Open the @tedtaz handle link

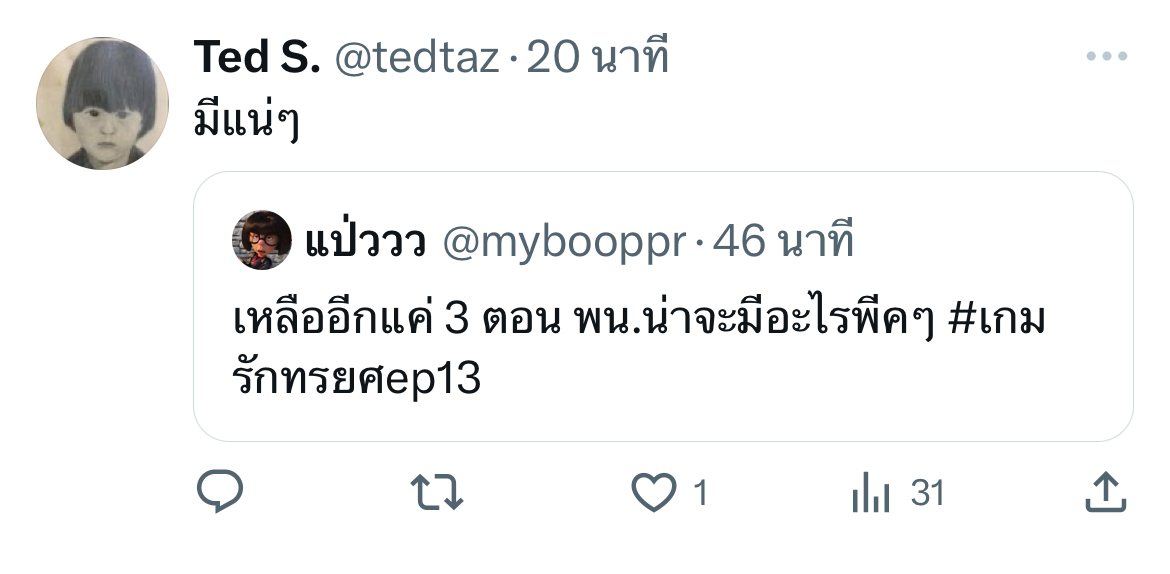click(x=416, y=57)
